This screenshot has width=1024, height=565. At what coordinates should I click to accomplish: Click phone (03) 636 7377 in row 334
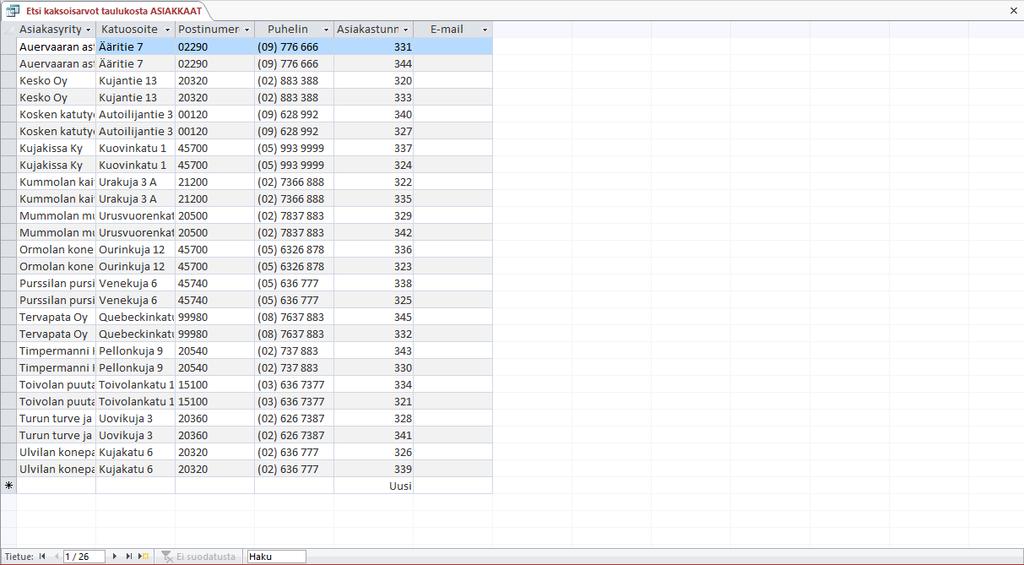294,385
